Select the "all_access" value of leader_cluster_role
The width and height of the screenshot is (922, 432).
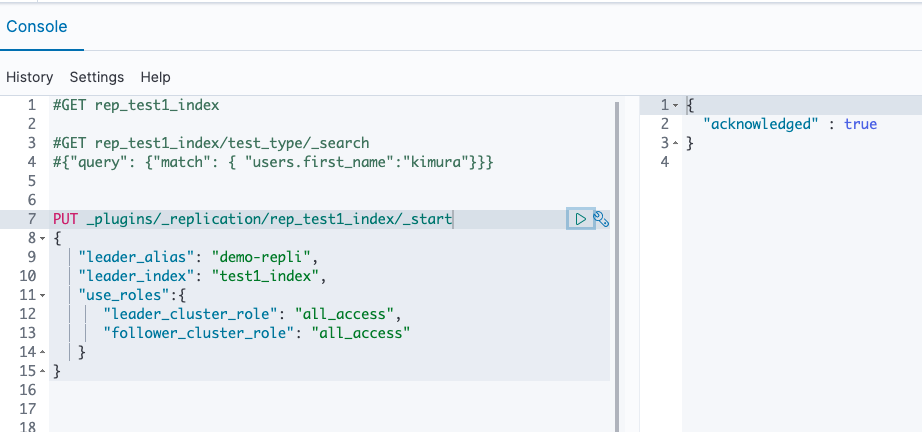(344, 314)
